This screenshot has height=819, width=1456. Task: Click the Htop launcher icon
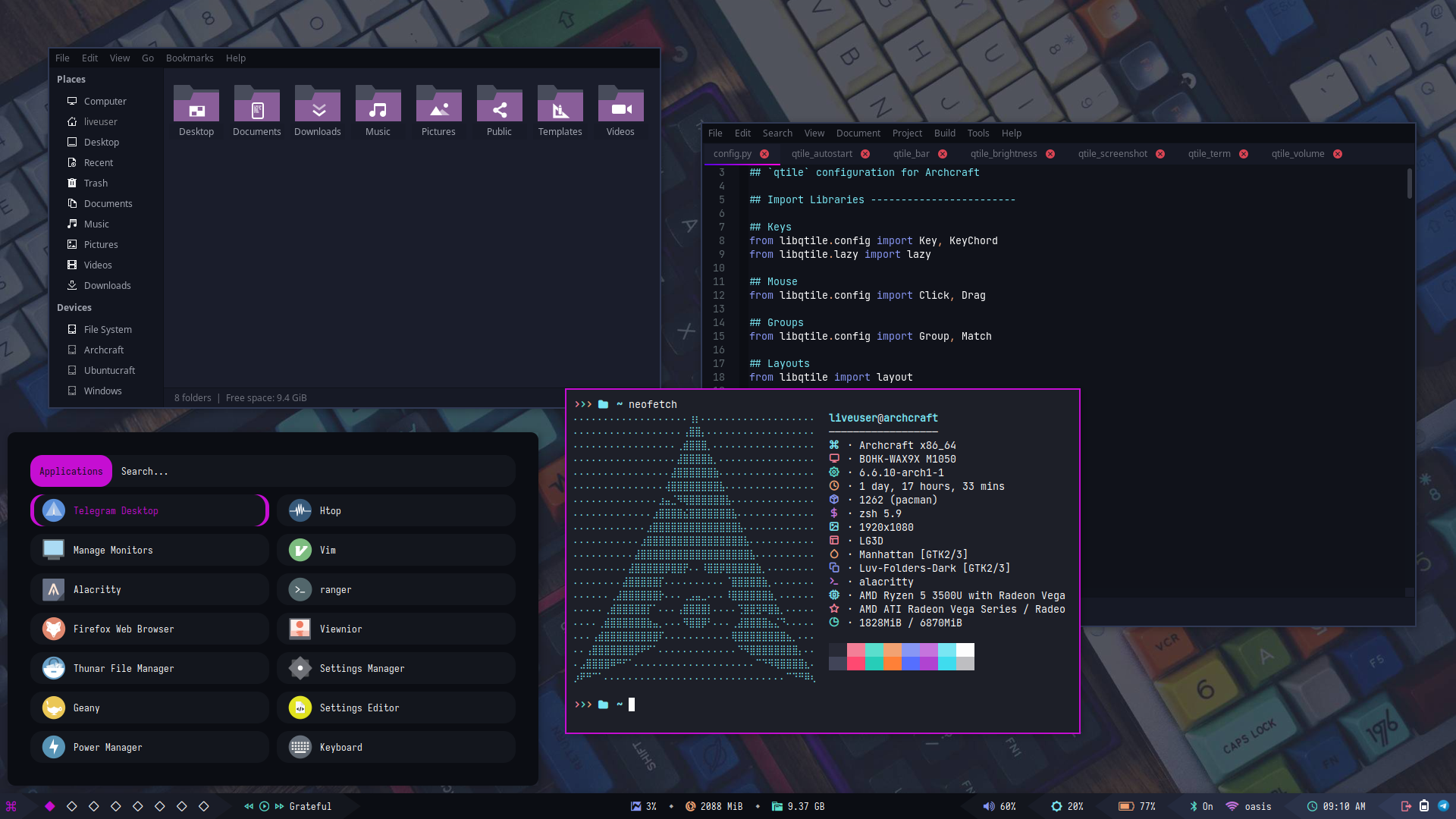pyautogui.click(x=300, y=510)
